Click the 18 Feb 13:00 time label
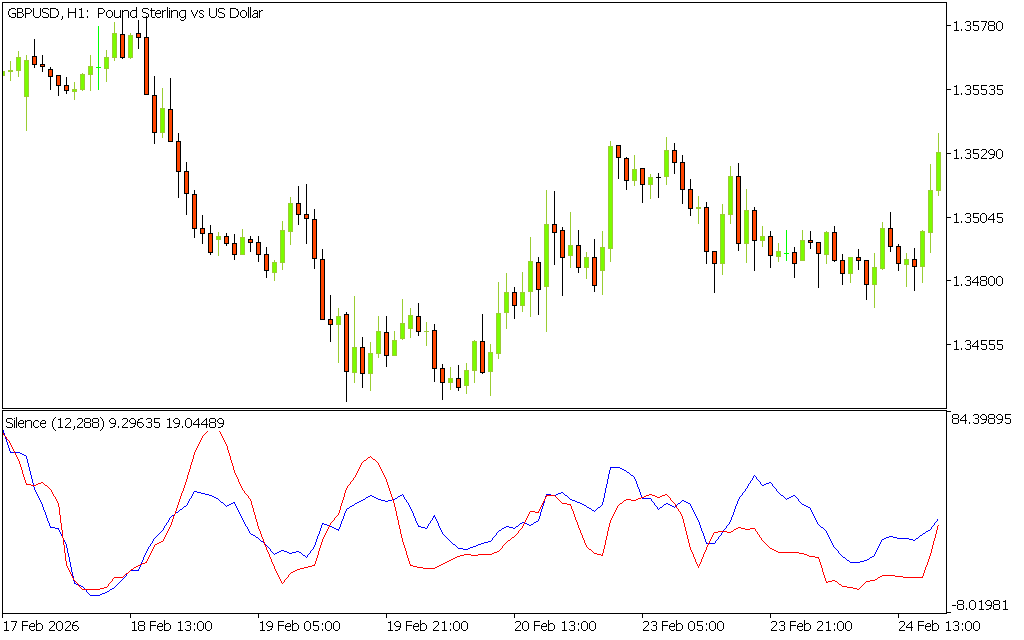Viewport: 1024px width, 640px height. 171,626
